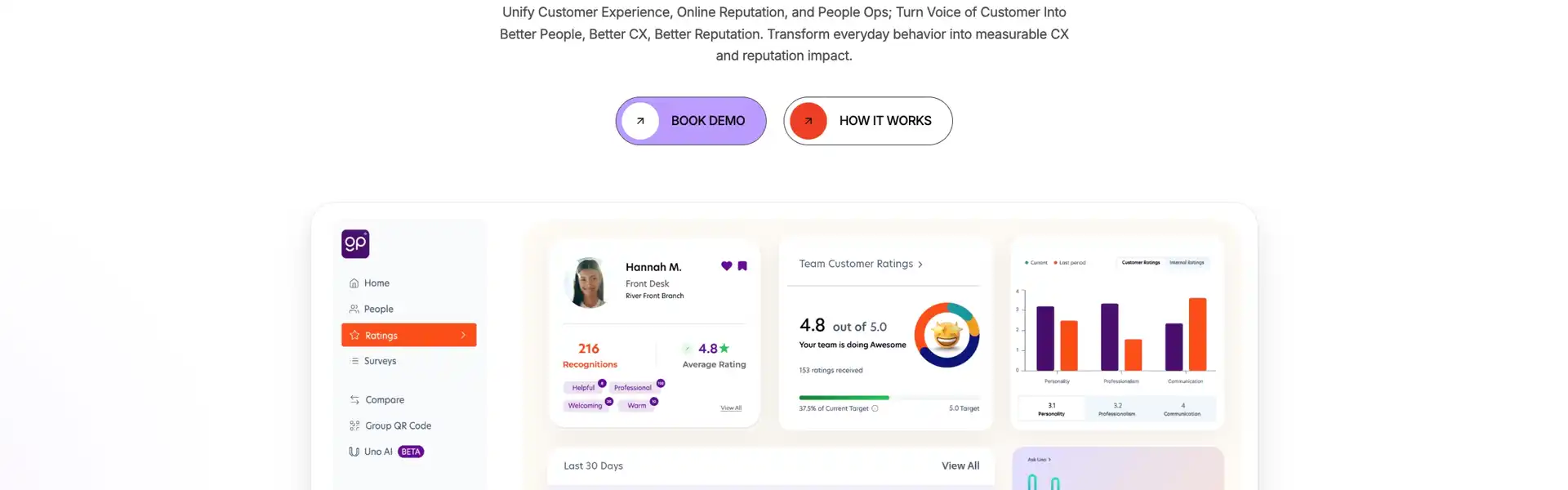Click the 153 ratings received text

click(x=831, y=371)
